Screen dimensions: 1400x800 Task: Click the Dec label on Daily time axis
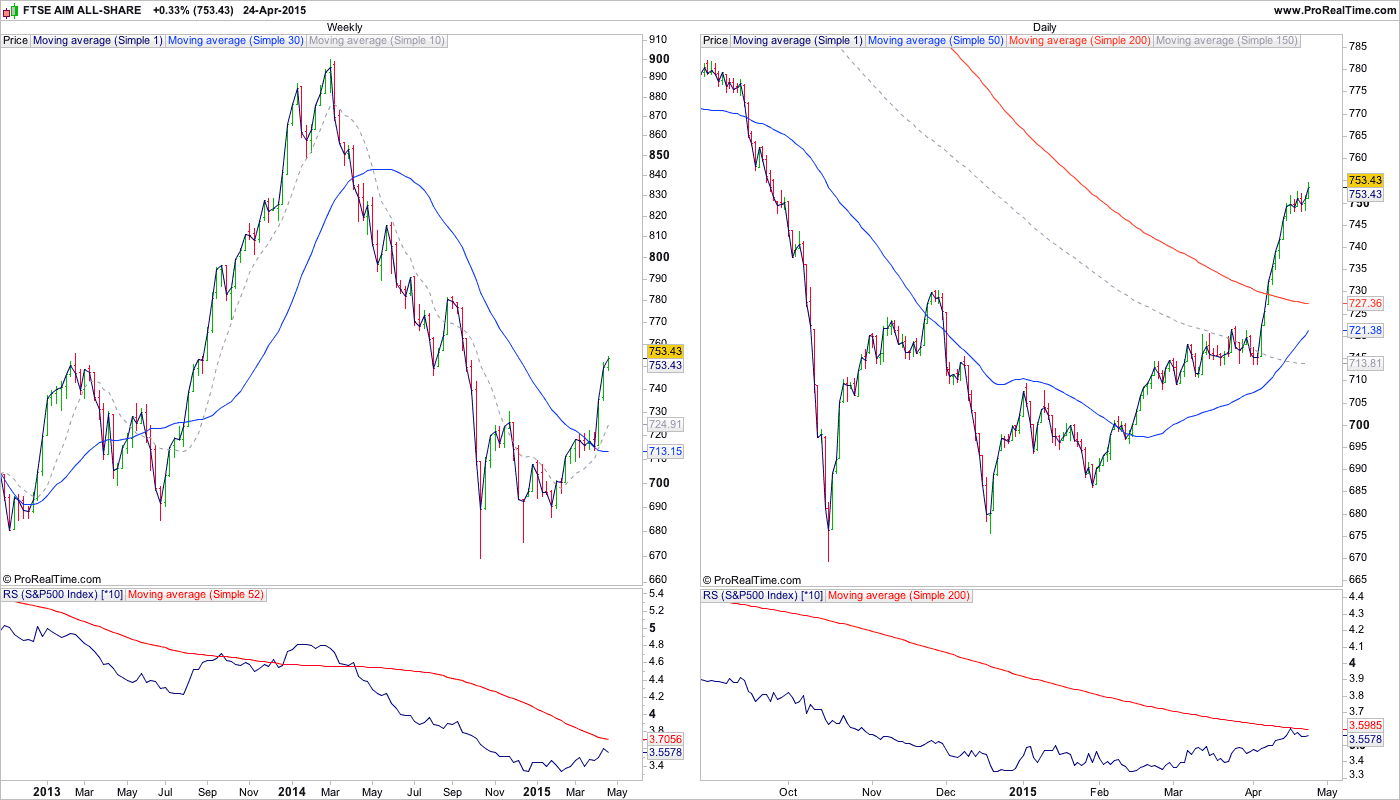(946, 792)
